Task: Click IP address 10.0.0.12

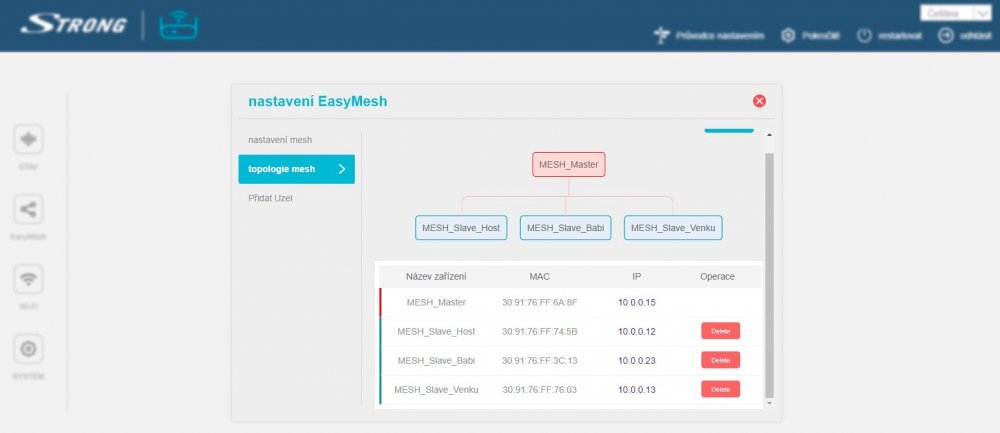Action: 636,332
